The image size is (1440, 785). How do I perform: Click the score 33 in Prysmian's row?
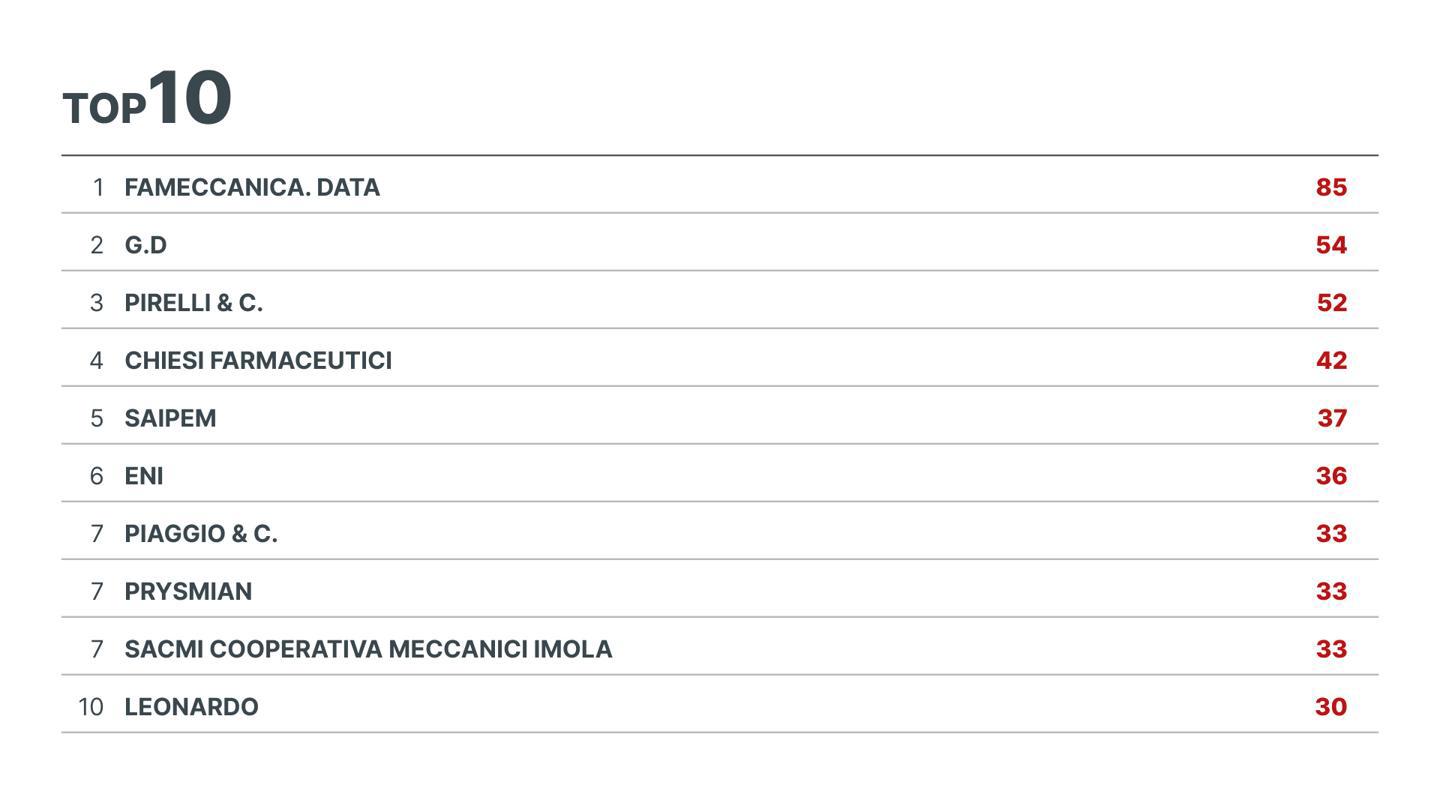[1331, 592]
